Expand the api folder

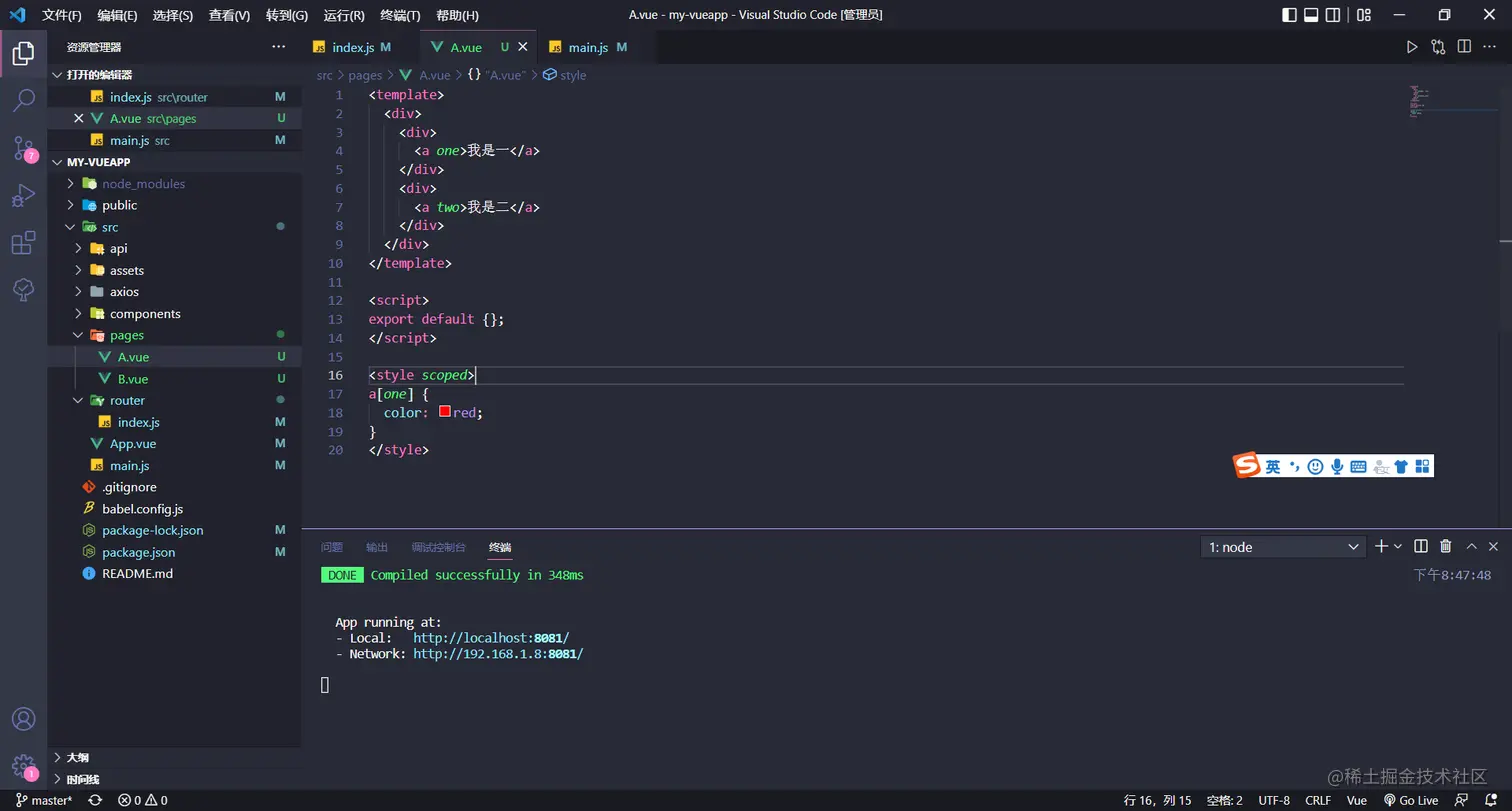[174, 248]
